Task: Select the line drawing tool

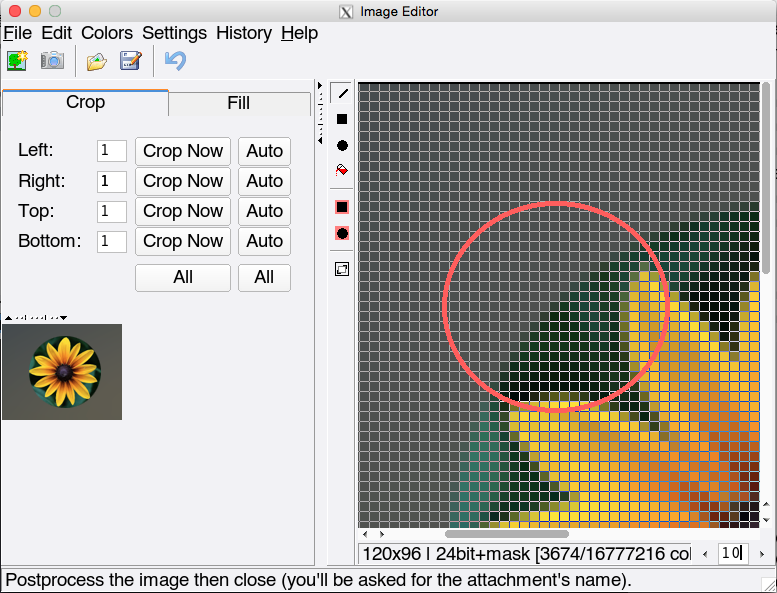Action: [x=342, y=93]
